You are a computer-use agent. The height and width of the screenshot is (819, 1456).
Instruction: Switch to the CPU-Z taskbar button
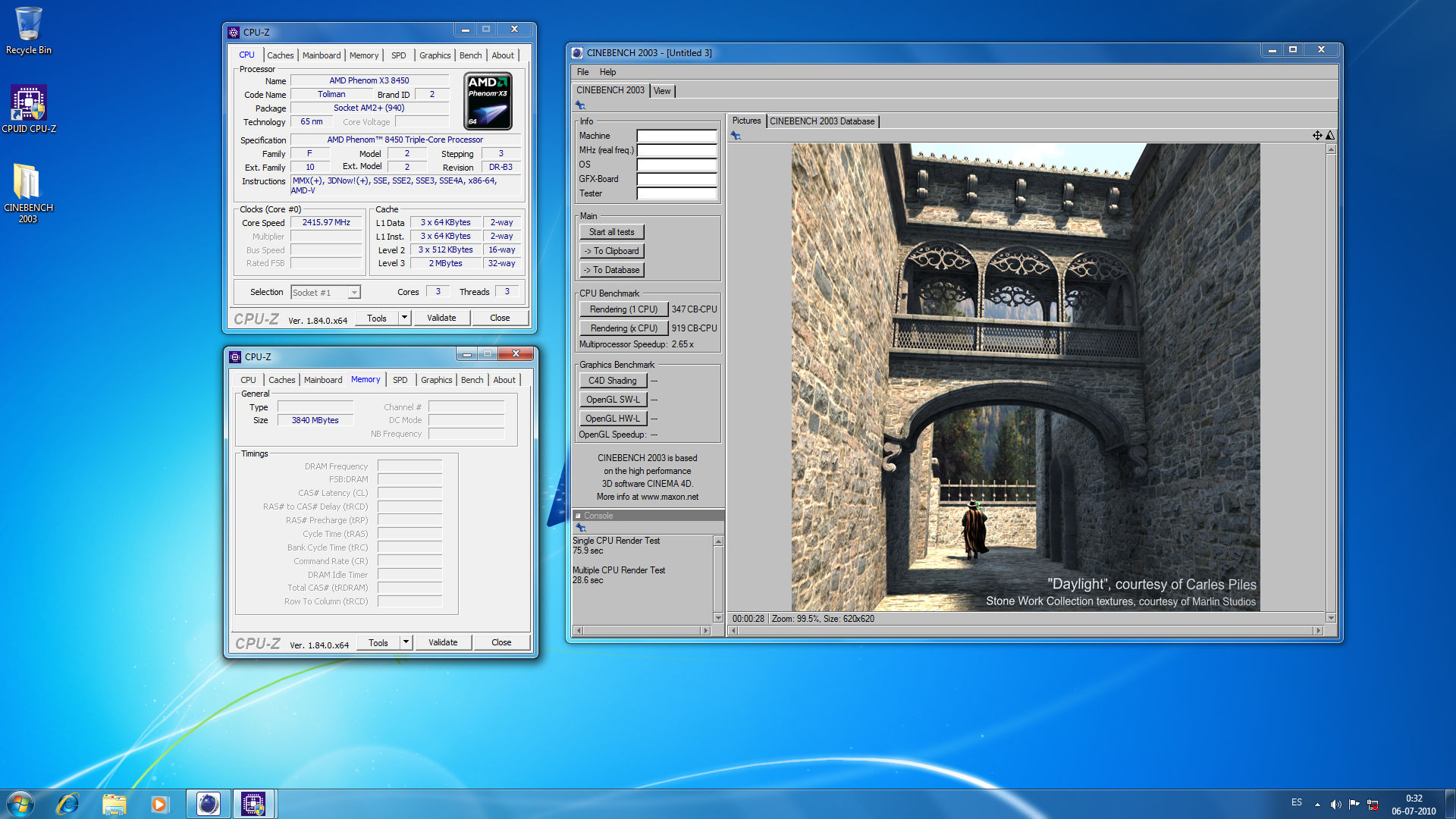point(253,804)
